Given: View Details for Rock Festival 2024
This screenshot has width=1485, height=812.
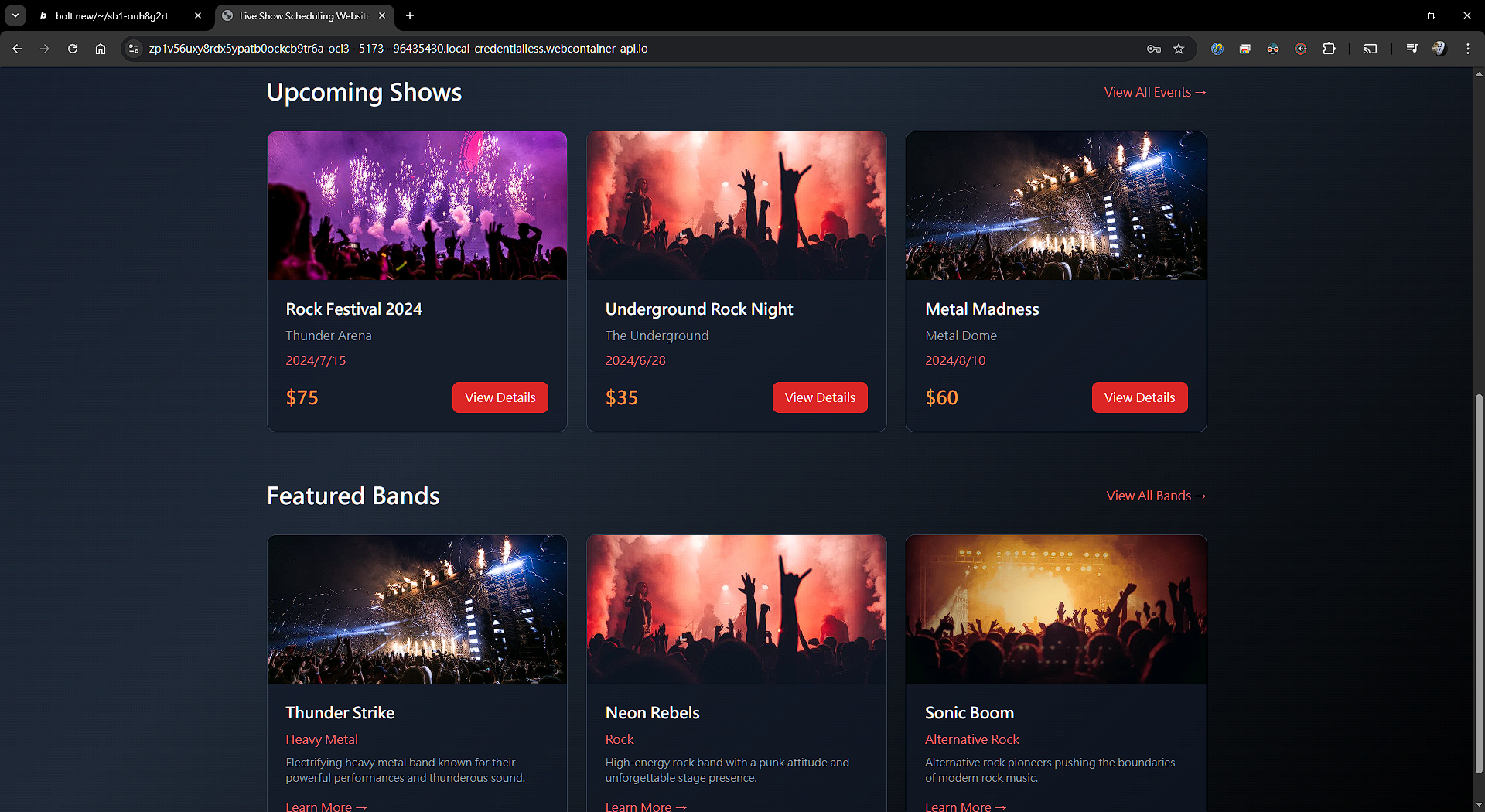Looking at the screenshot, I should tap(500, 397).
